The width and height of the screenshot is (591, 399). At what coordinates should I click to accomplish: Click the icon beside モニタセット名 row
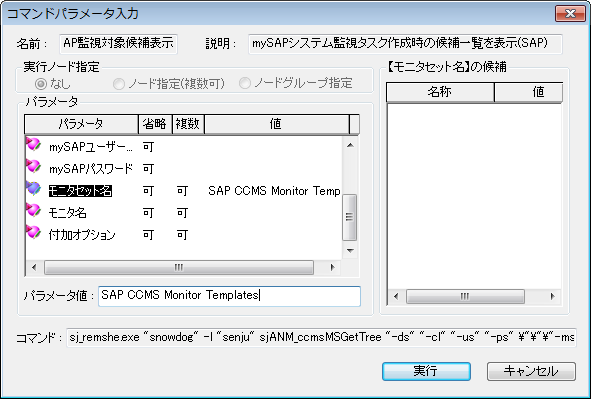tap(34, 188)
